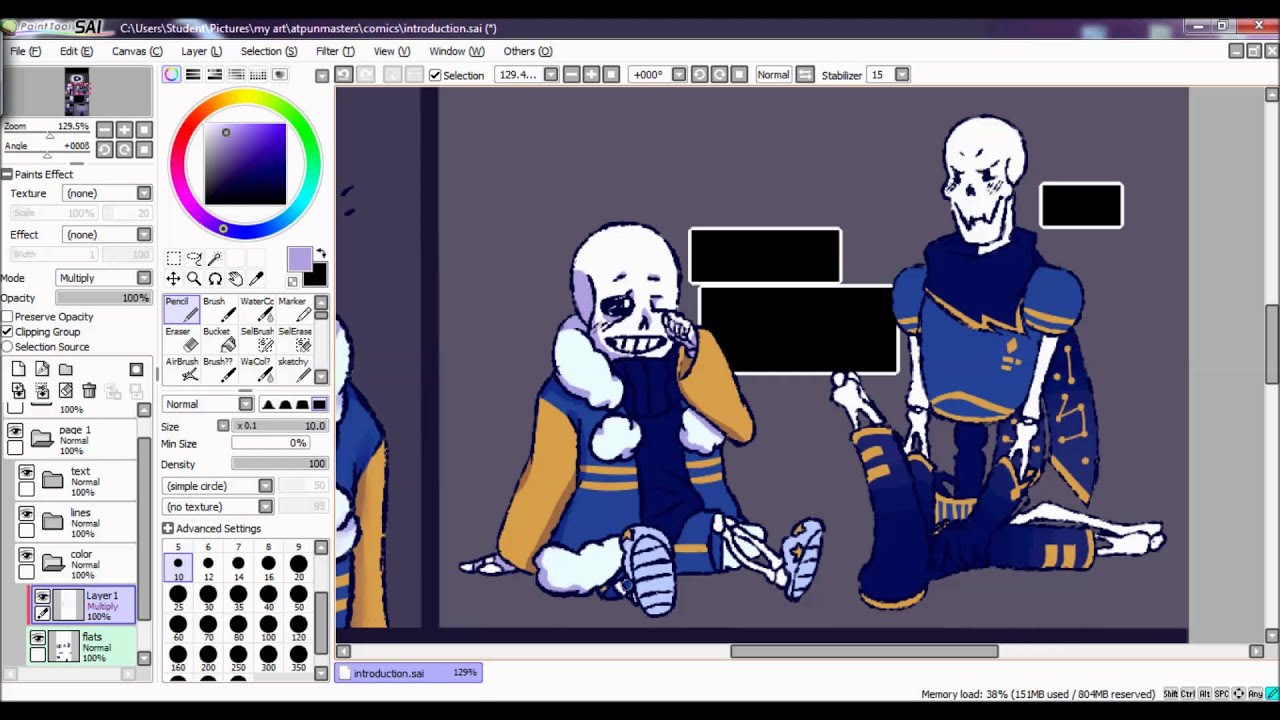Switch to the introduction.sai canvas tab
The image size is (1280, 720).
click(x=408, y=673)
